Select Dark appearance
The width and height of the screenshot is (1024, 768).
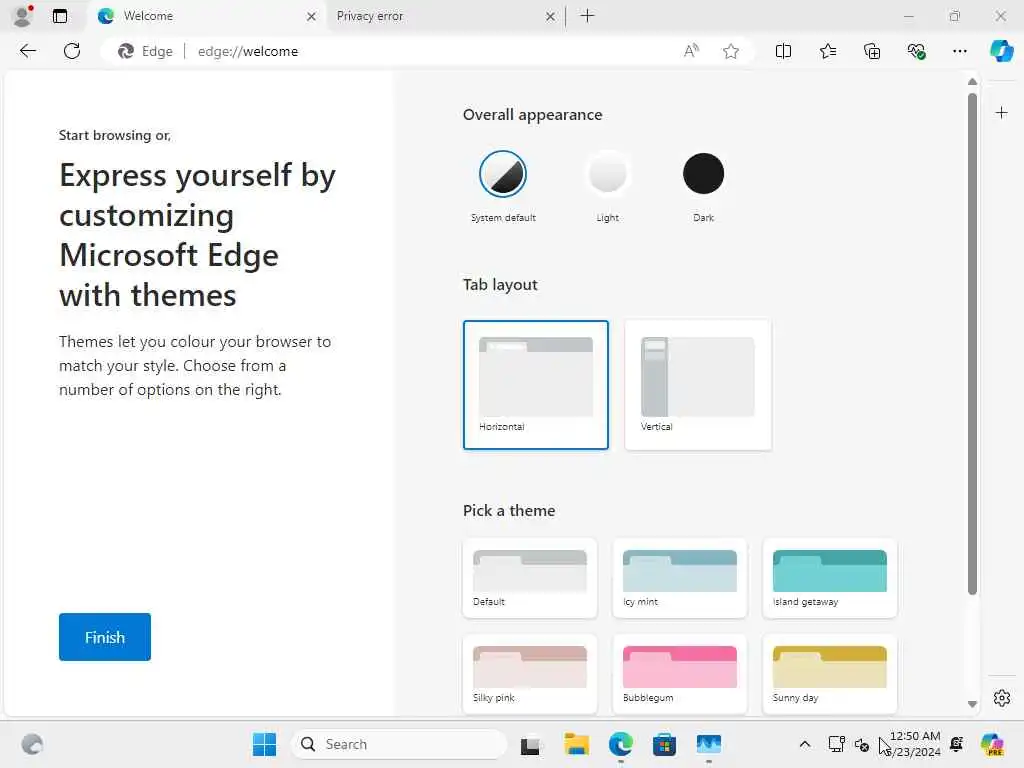pos(703,174)
